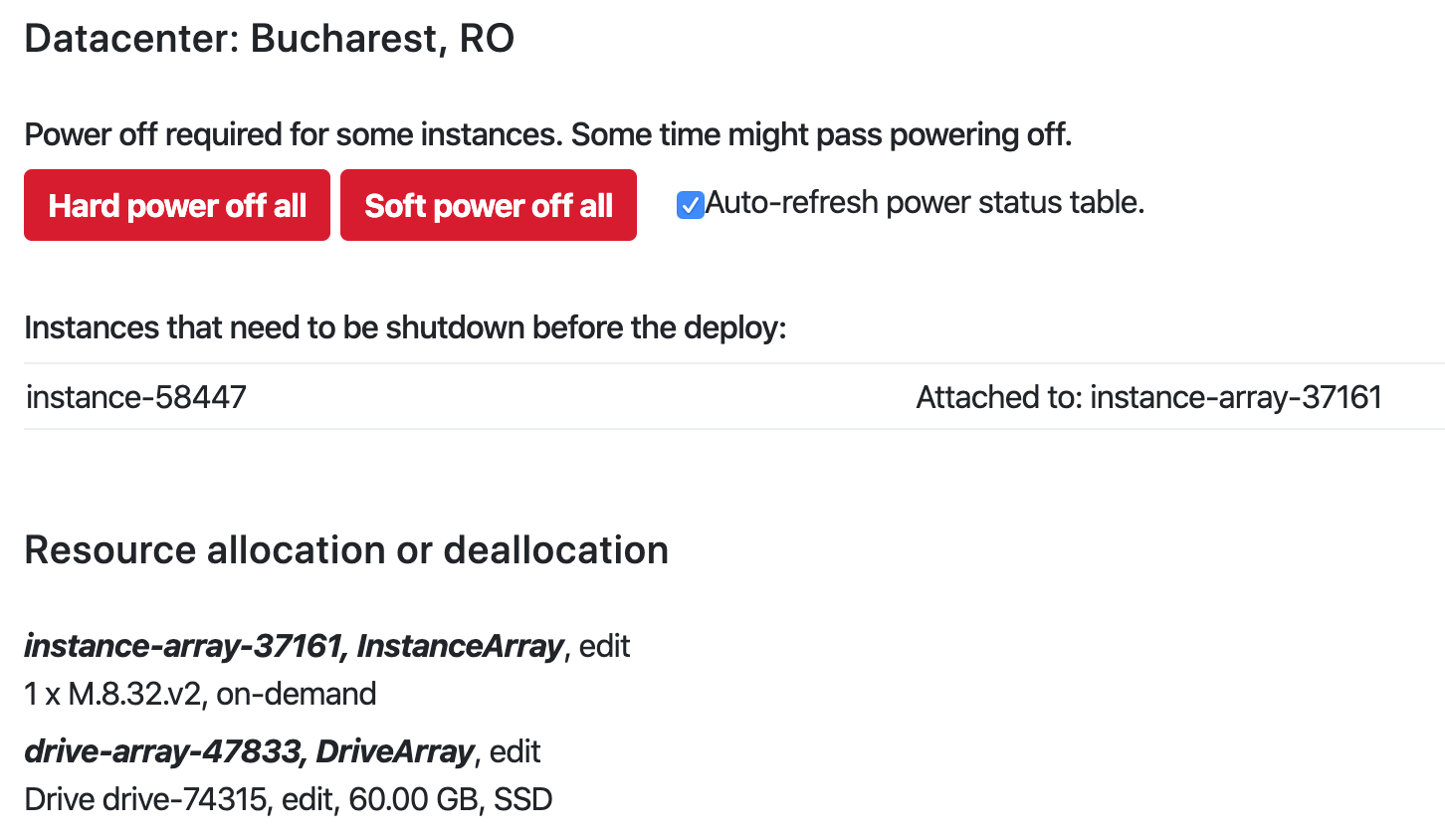
Task: Click the 1 x M.8.32.v2 on-demand line
Action: tap(200, 694)
